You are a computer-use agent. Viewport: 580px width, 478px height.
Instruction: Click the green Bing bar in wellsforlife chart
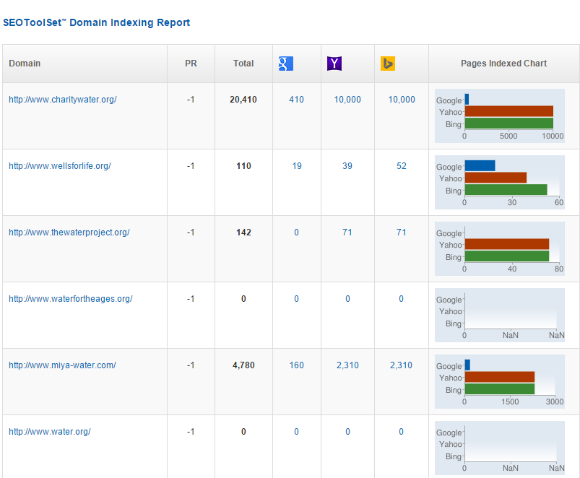click(506, 190)
